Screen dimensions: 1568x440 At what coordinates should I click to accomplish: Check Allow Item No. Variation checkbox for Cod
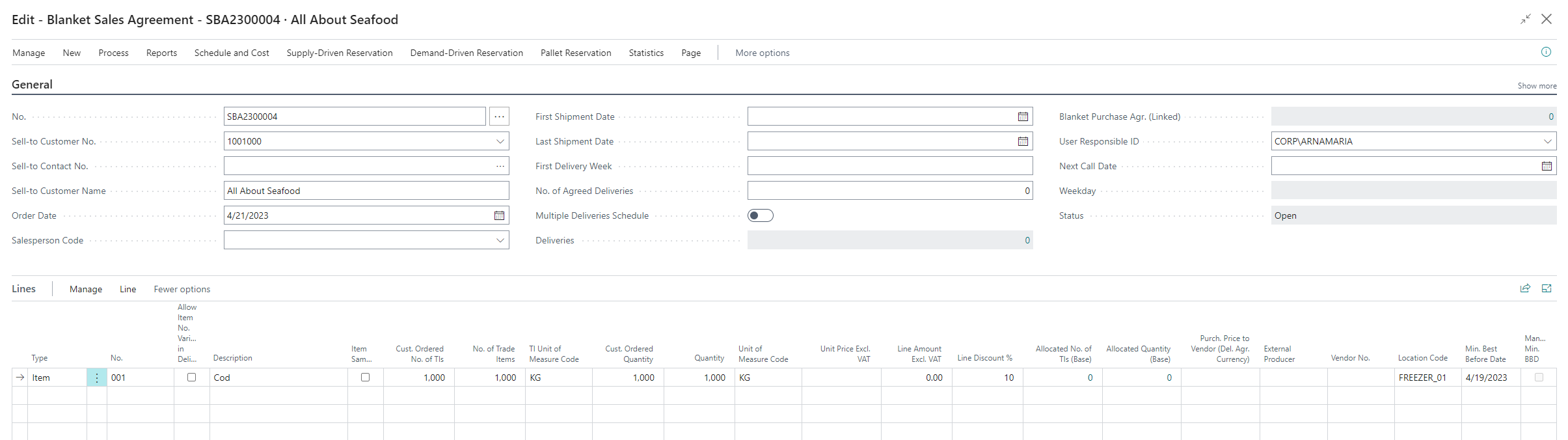(x=191, y=377)
